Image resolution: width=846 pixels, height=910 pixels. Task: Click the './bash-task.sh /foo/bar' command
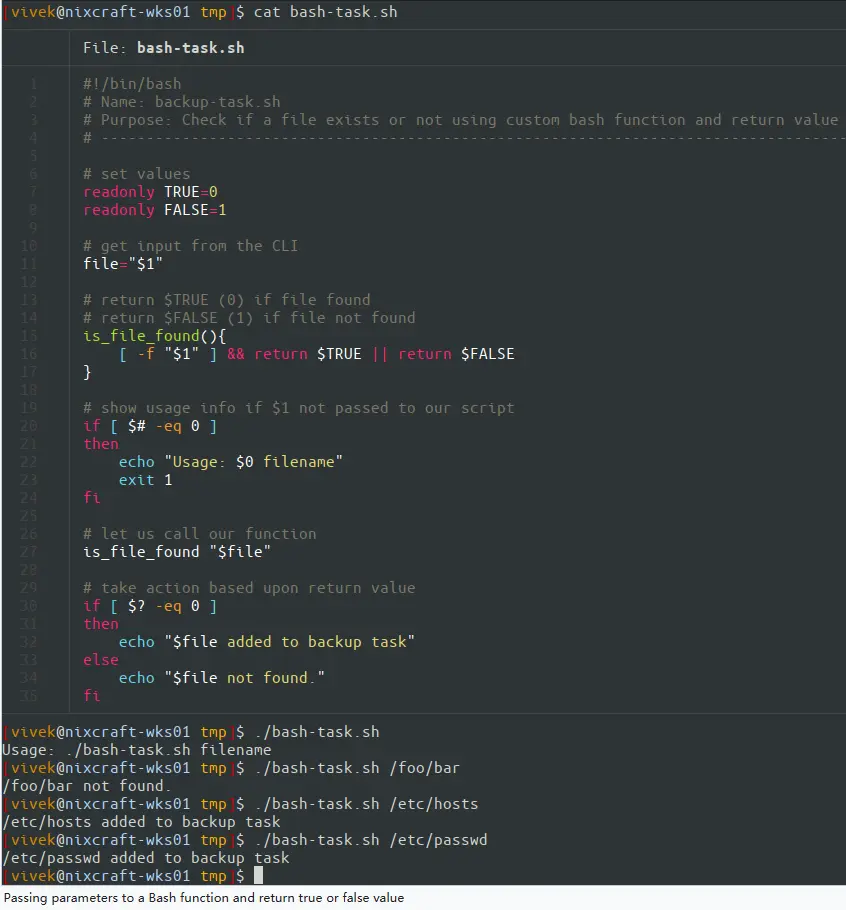pos(357,767)
